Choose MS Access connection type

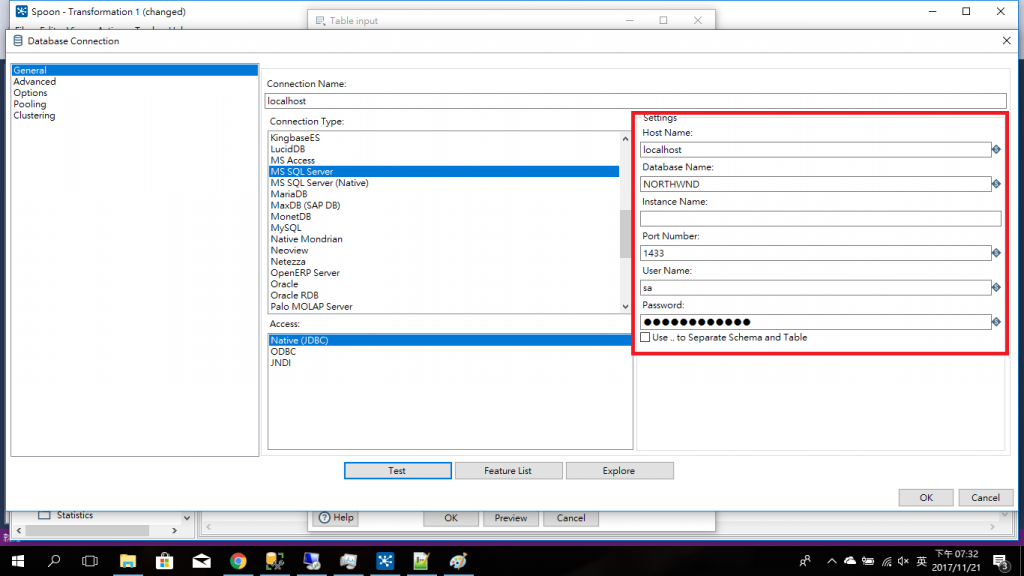(x=293, y=160)
